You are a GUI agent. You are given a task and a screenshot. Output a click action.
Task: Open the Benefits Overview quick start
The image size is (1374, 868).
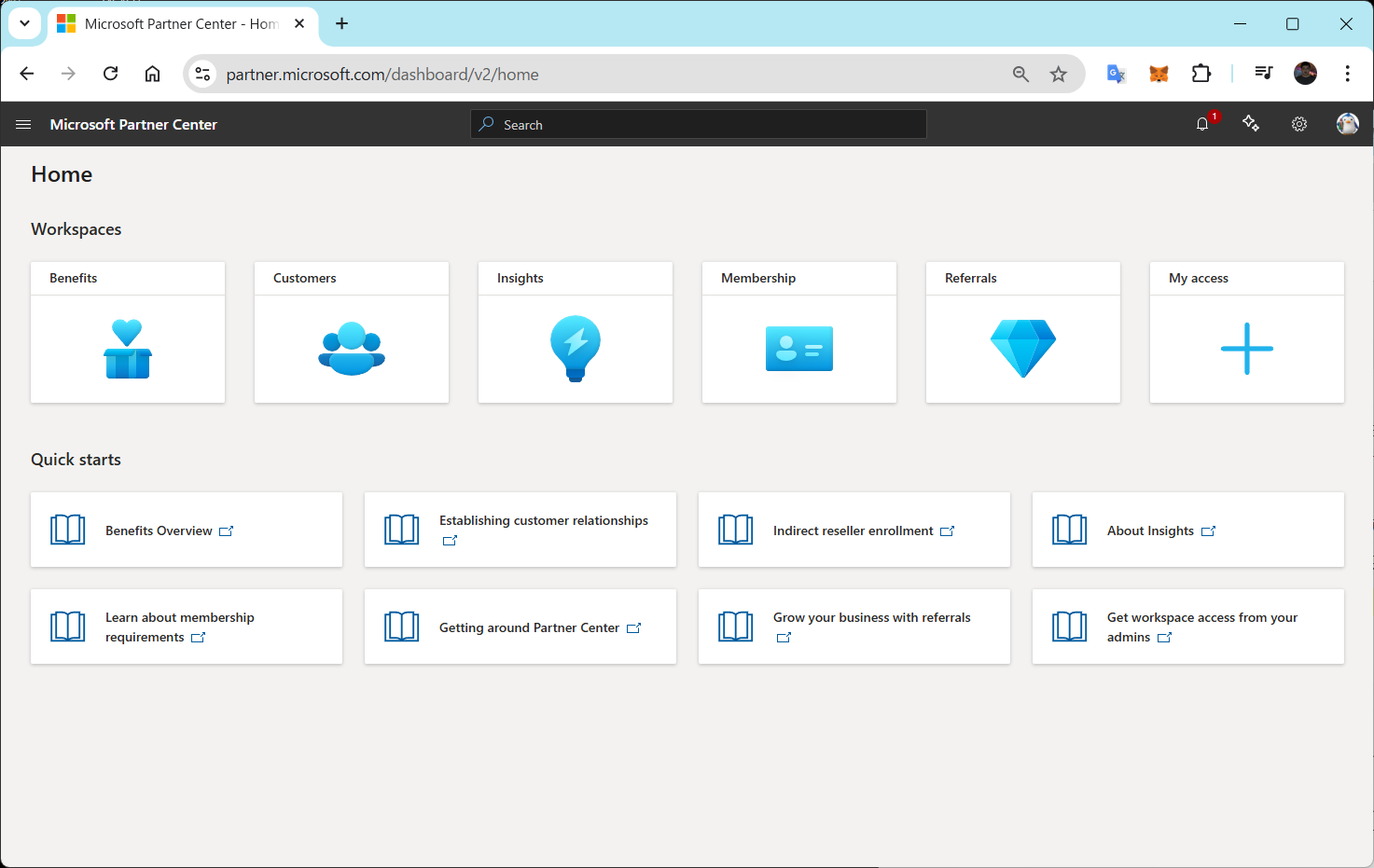(160, 530)
